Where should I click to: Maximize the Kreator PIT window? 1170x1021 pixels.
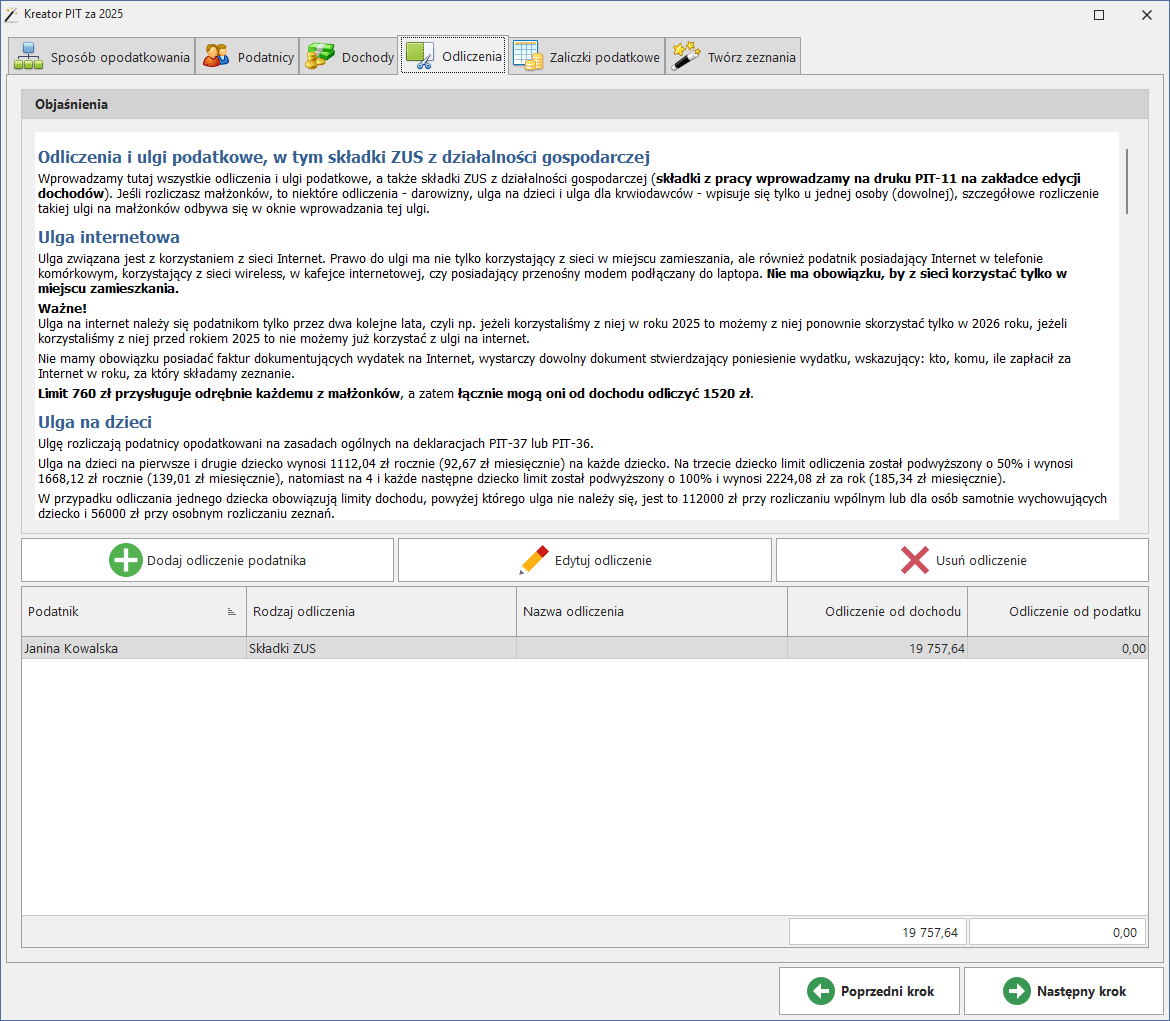point(1098,15)
